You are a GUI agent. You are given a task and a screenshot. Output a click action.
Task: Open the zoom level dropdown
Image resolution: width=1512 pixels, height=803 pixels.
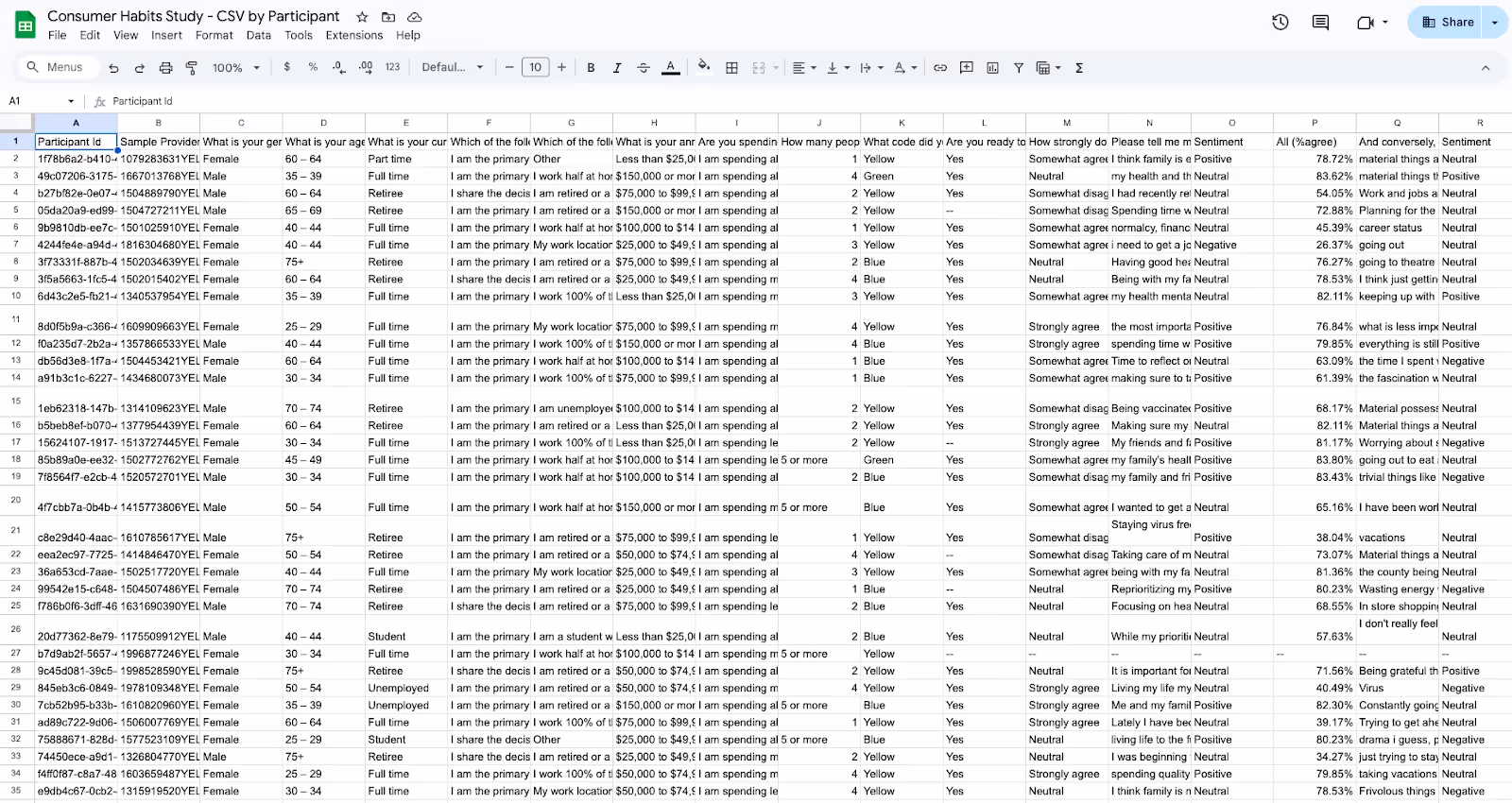pyautogui.click(x=236, y=68)
